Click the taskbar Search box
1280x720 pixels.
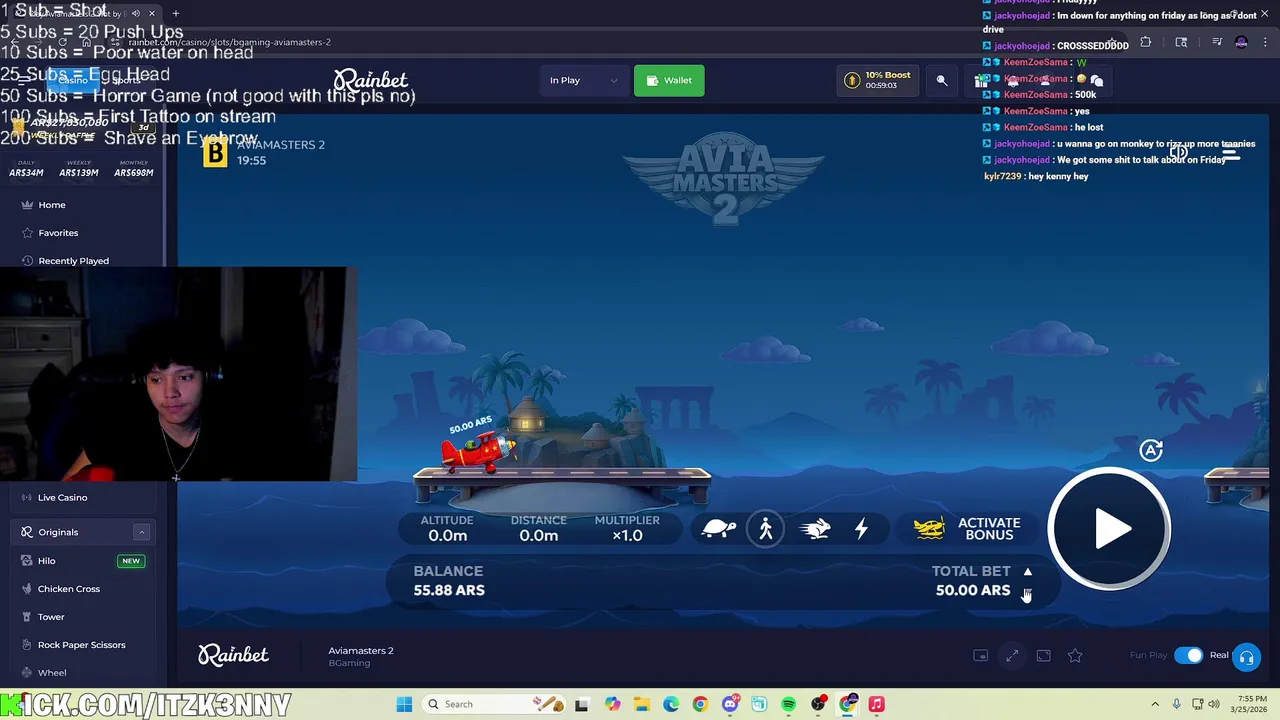[x=493, y=704]
